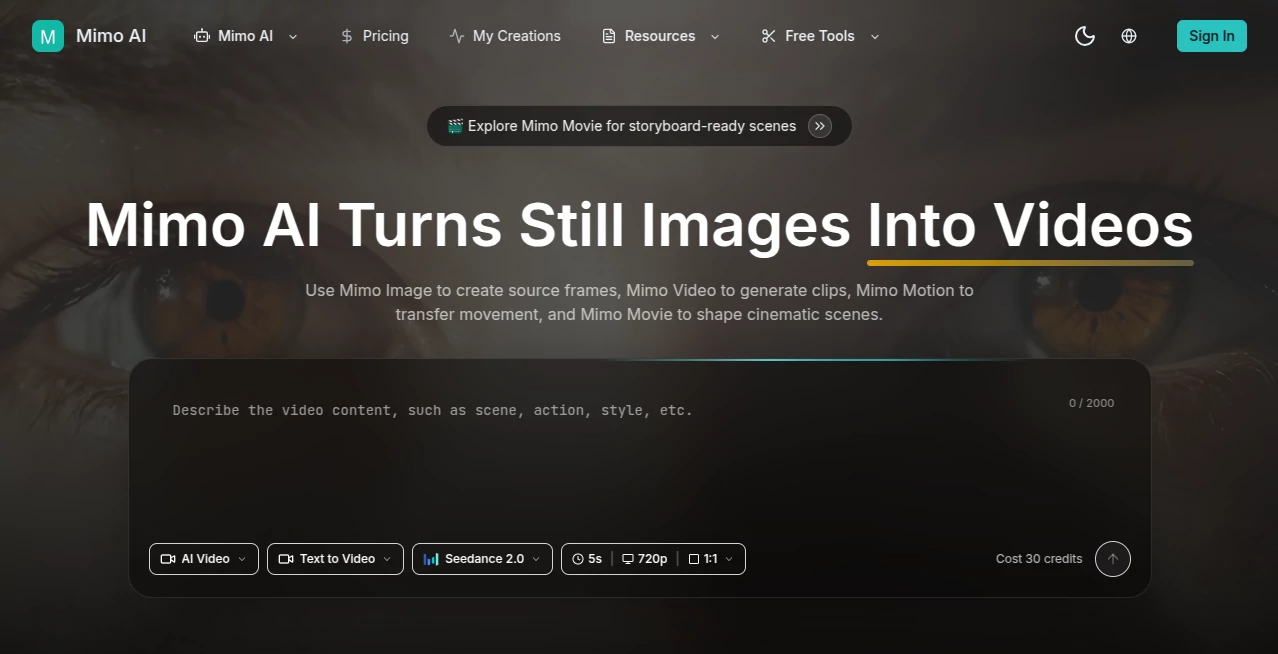Image resolution: width=1278 pixels, height=654 pixels.
Task: Click the Sign In button
Action: click(x=1211, y=36)
